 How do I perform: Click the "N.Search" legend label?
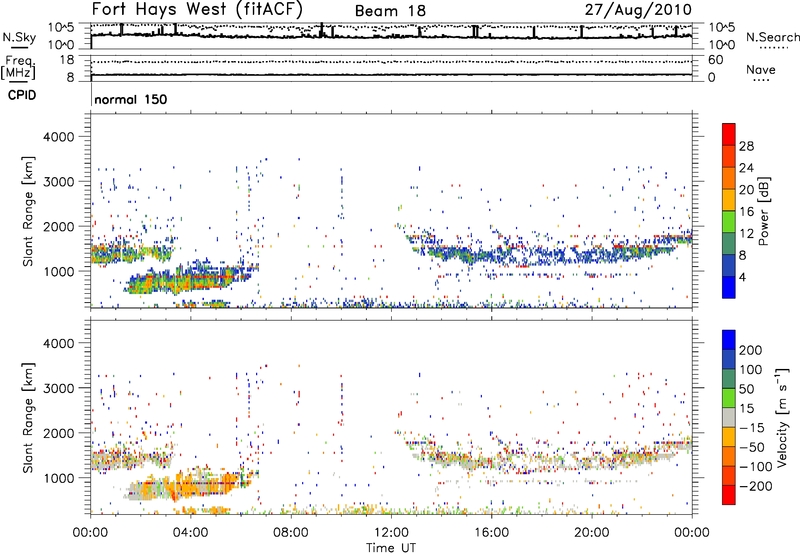coord(772,37)
